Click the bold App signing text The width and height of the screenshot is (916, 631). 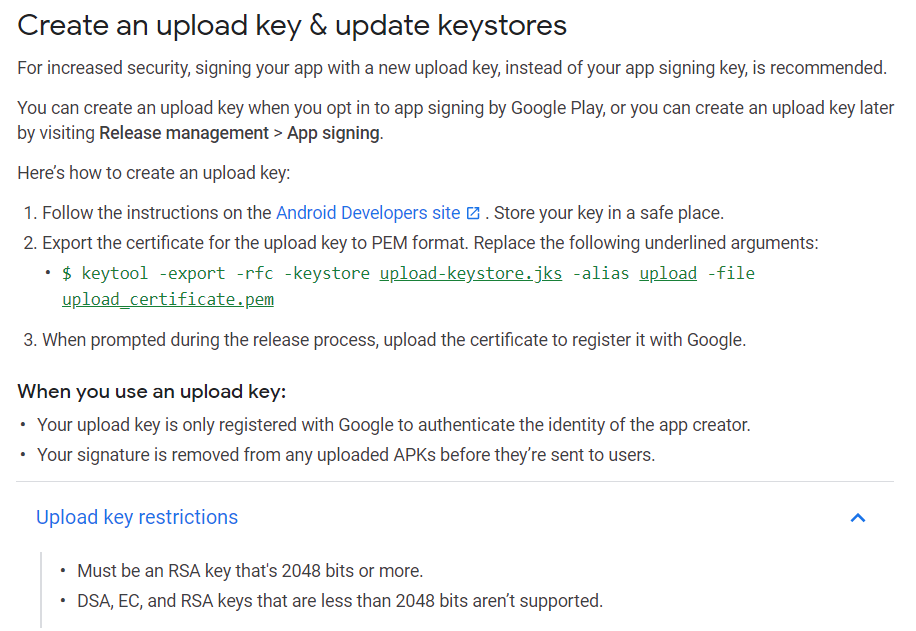(333, 133)
